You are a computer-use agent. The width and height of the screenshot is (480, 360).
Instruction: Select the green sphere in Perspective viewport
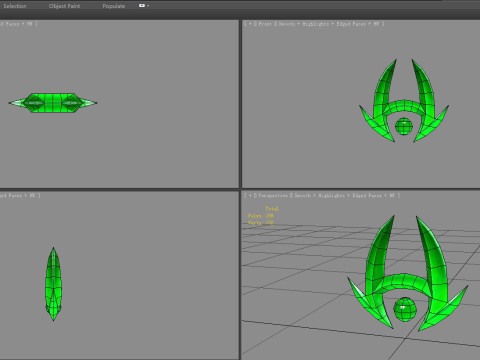click(x=405, y=309)
